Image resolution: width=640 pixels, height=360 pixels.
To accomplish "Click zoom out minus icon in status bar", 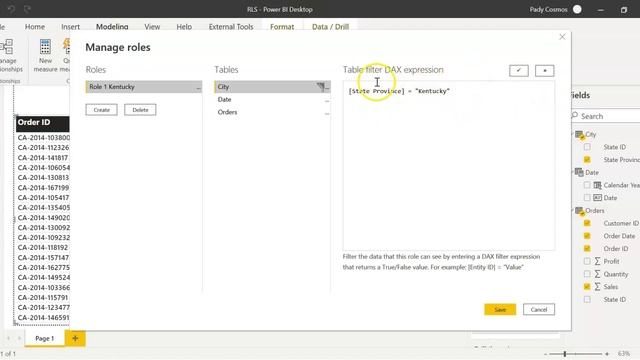I will pos(546,354).
